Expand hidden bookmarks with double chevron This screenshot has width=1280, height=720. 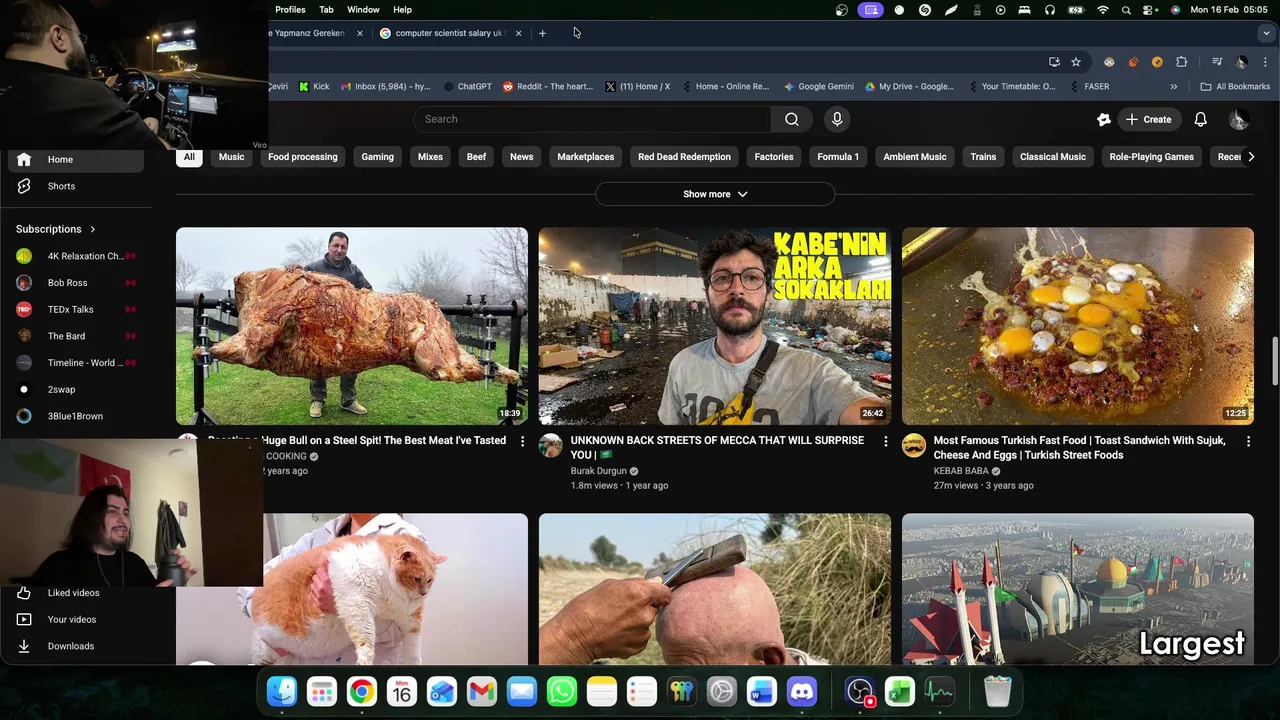point(1174,87)
